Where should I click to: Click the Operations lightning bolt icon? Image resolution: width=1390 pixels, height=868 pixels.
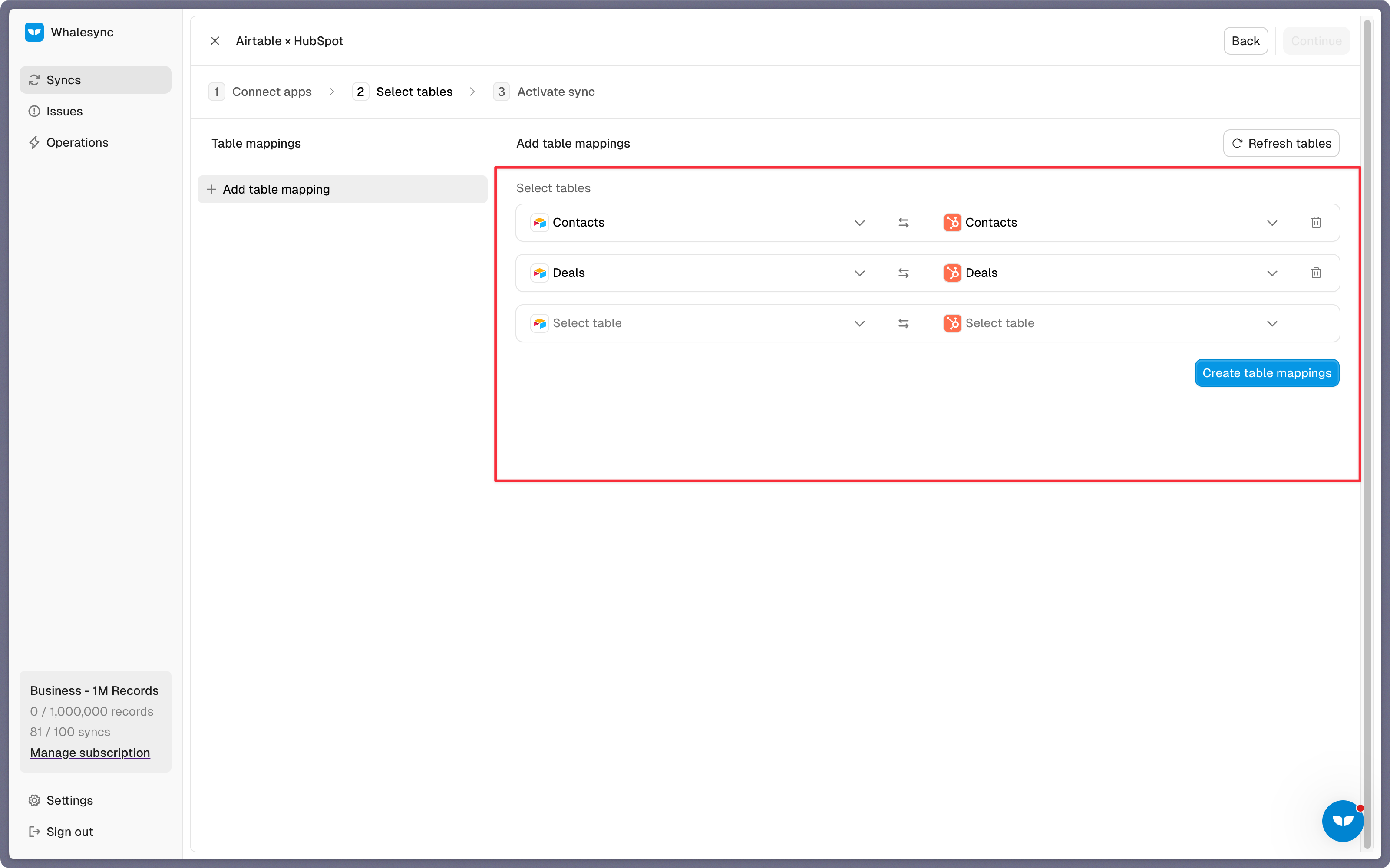[x=34, y=142]
